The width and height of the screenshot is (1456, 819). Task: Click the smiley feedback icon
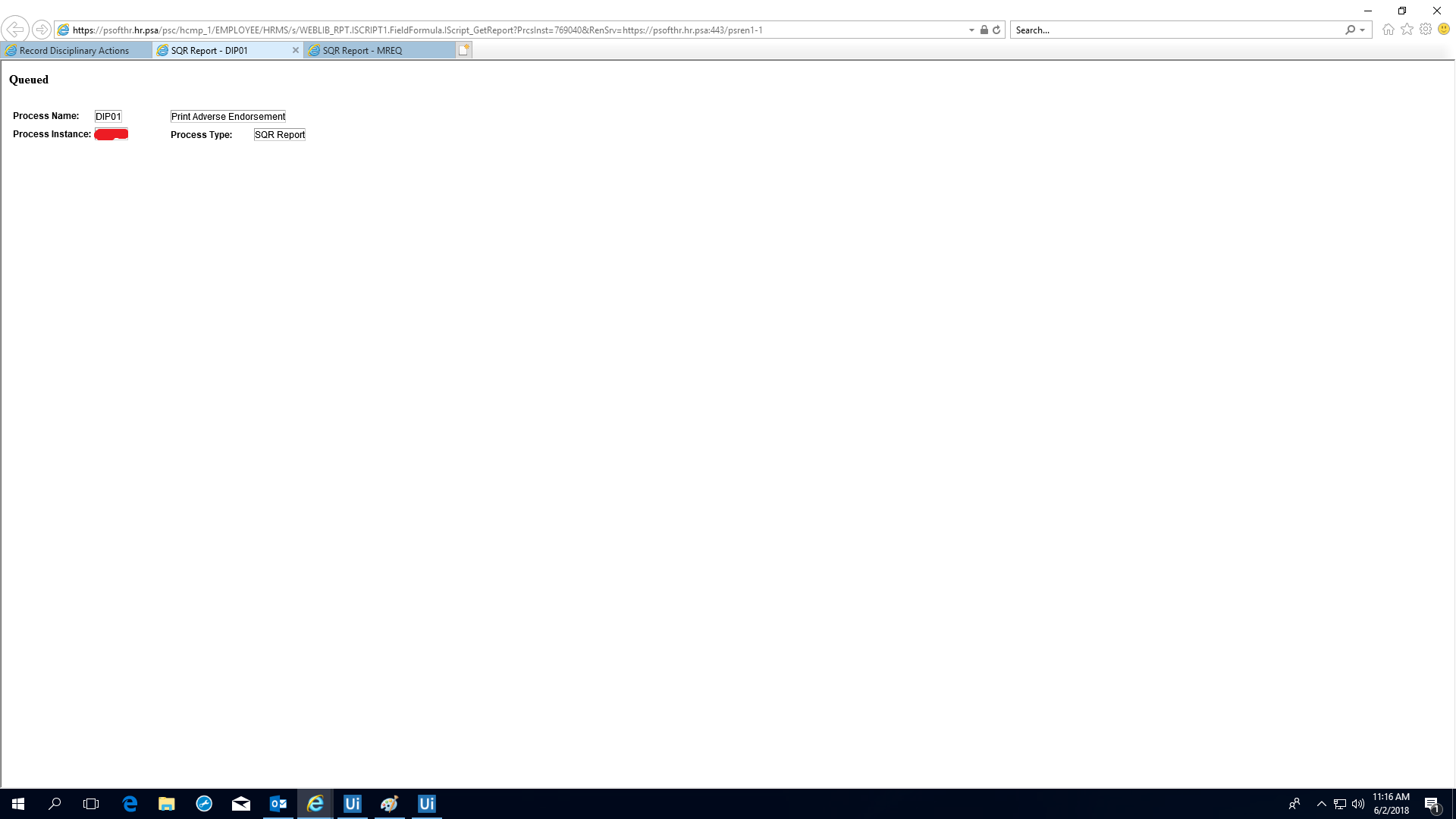[x=1444, y=30]
